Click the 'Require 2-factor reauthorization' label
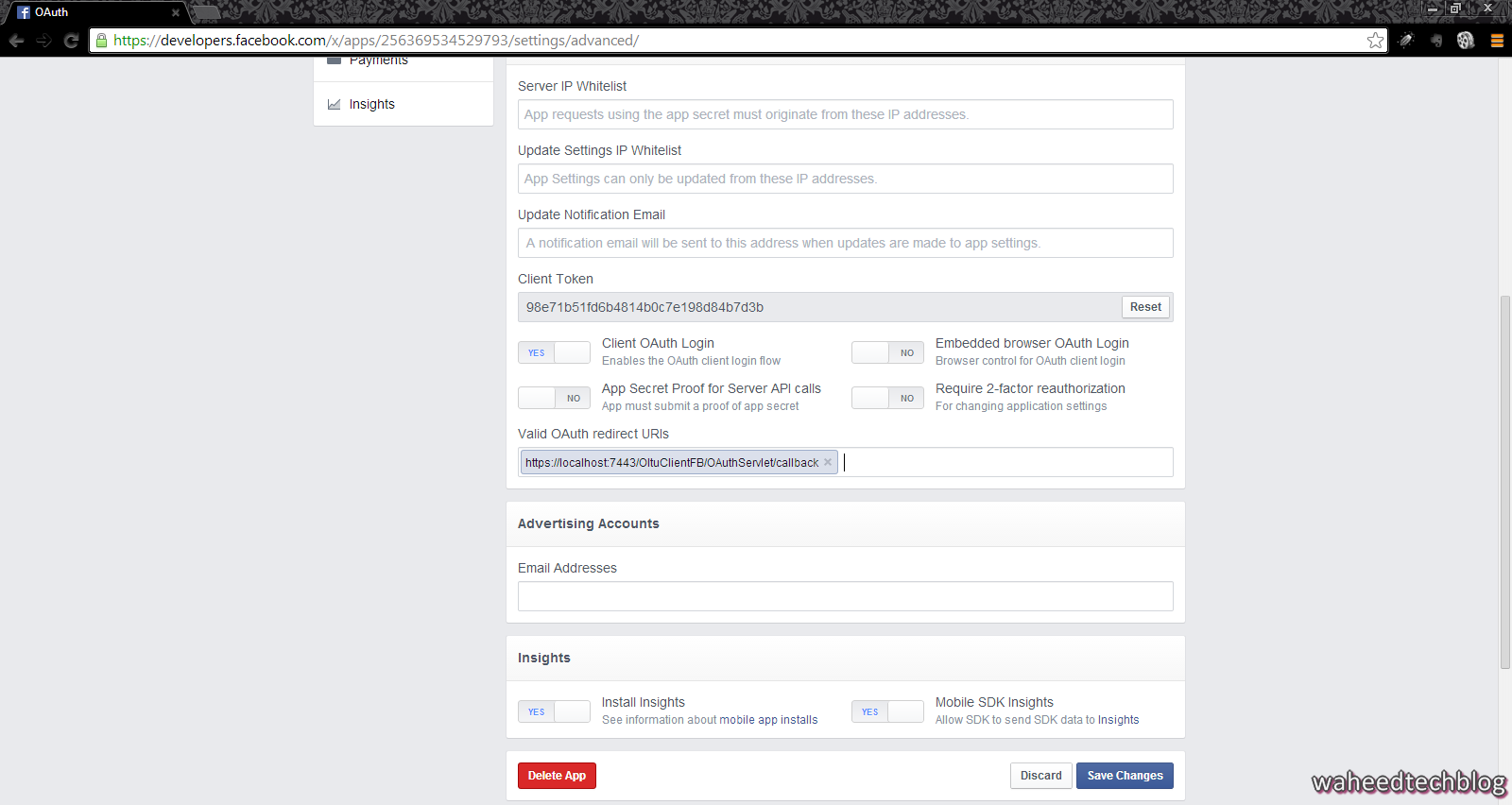This screenshot has height=805, width=1512. point(1030,388)
